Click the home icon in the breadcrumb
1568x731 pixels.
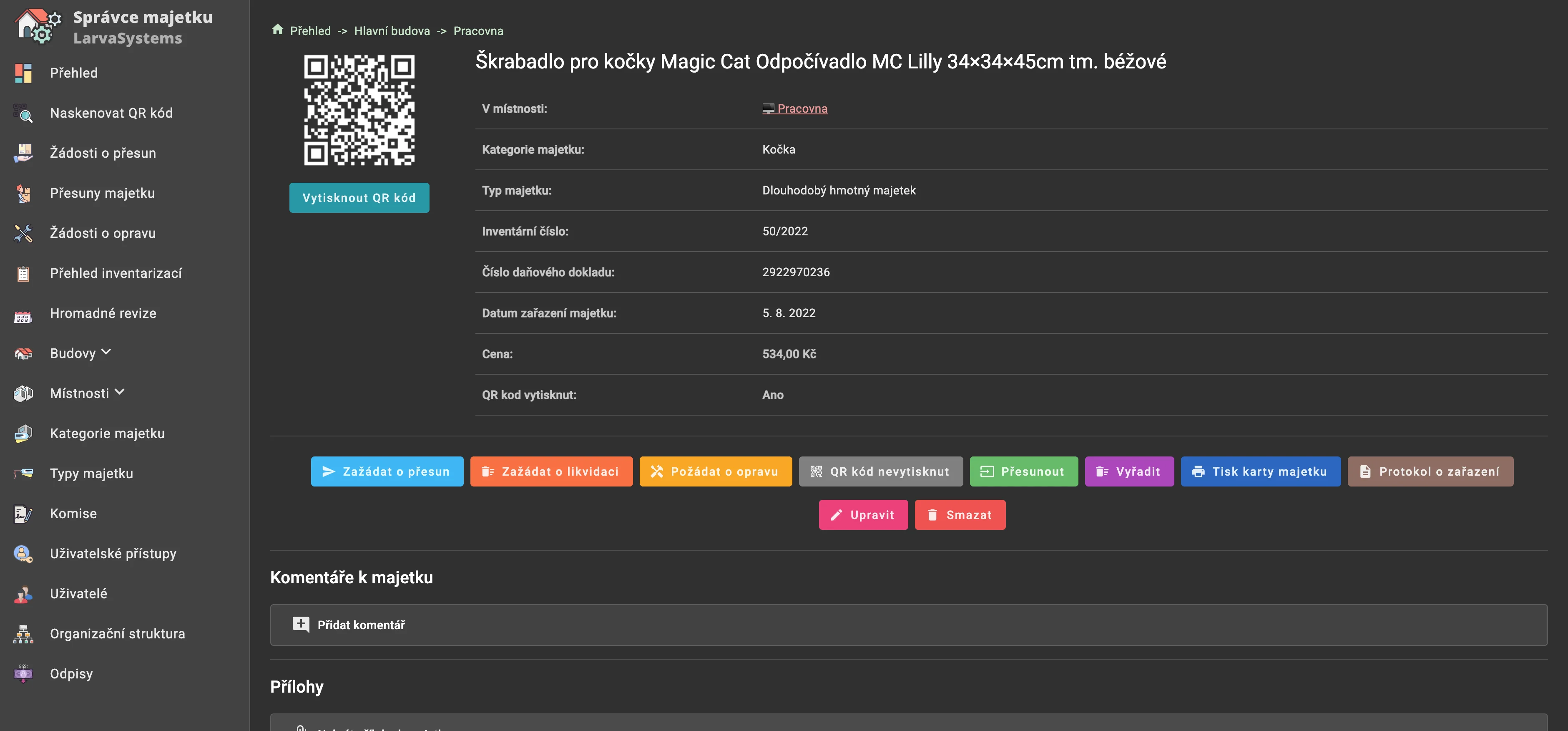pyautogui.click(x=278, y=30)
